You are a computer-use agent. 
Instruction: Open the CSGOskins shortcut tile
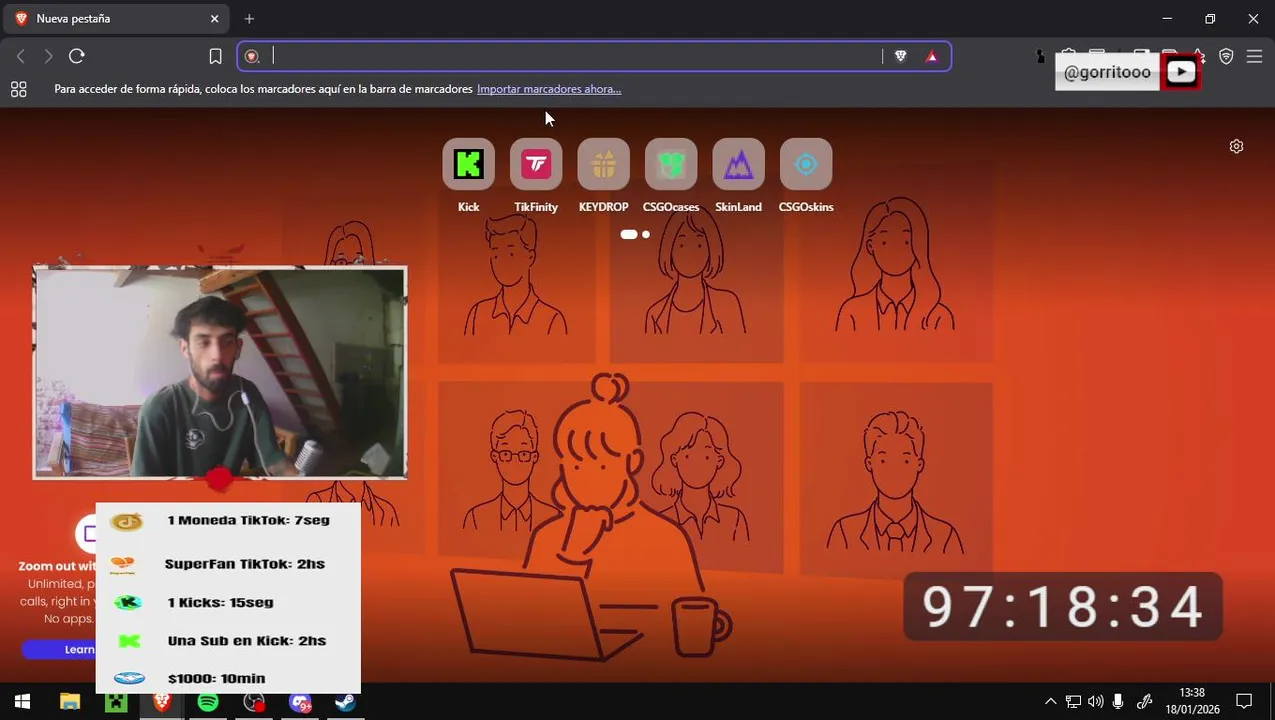point(806,164)
